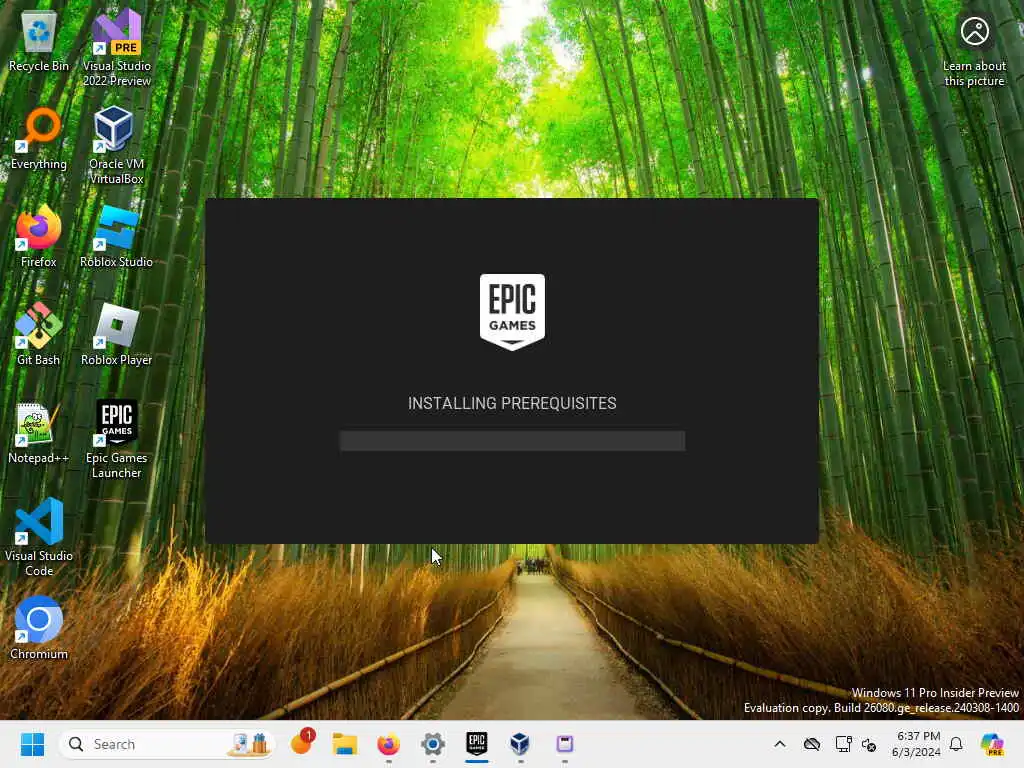Select the Roblox Studio desktop icon
Image resolution: width=1024 pixels, height=768 pixels.
[x=117, y=237]
